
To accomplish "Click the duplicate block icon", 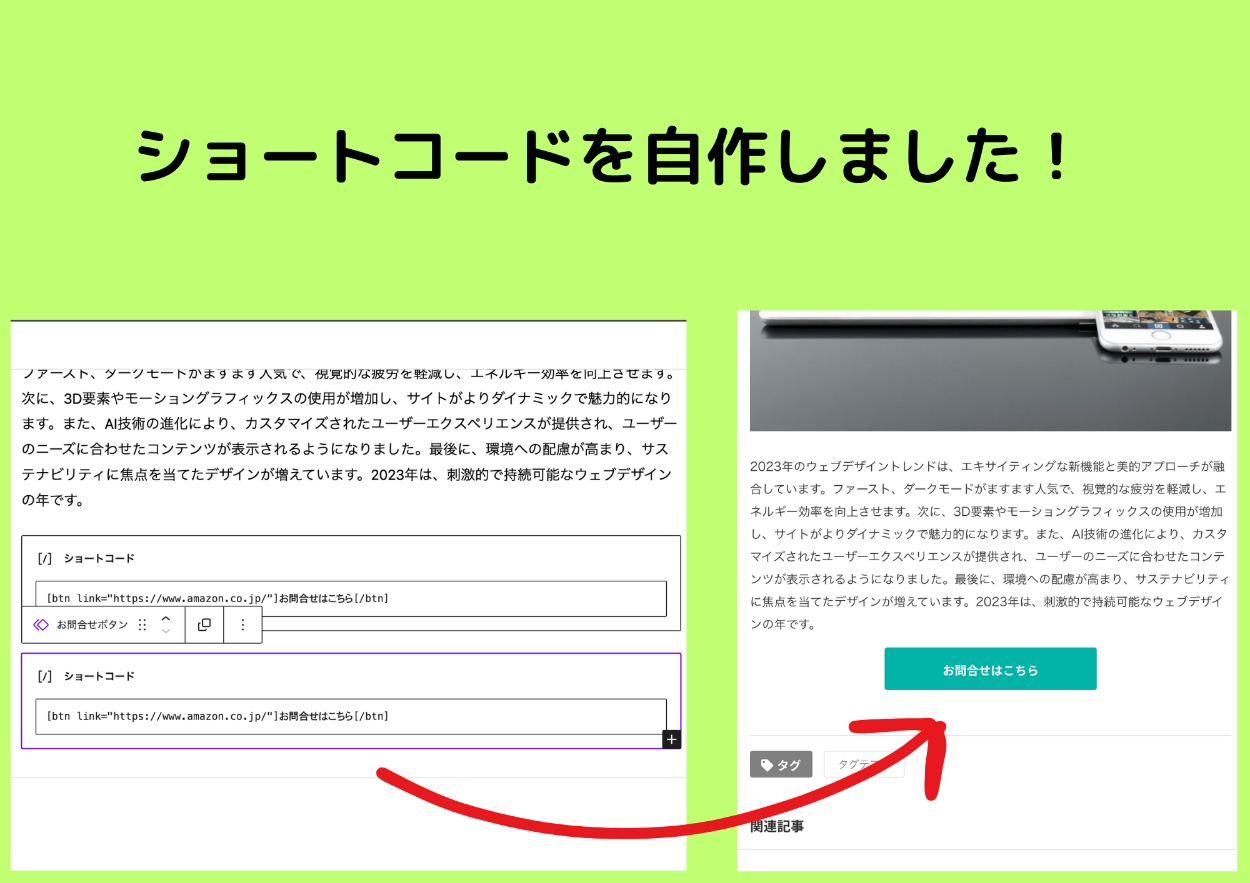I will [x=204, y=624].
